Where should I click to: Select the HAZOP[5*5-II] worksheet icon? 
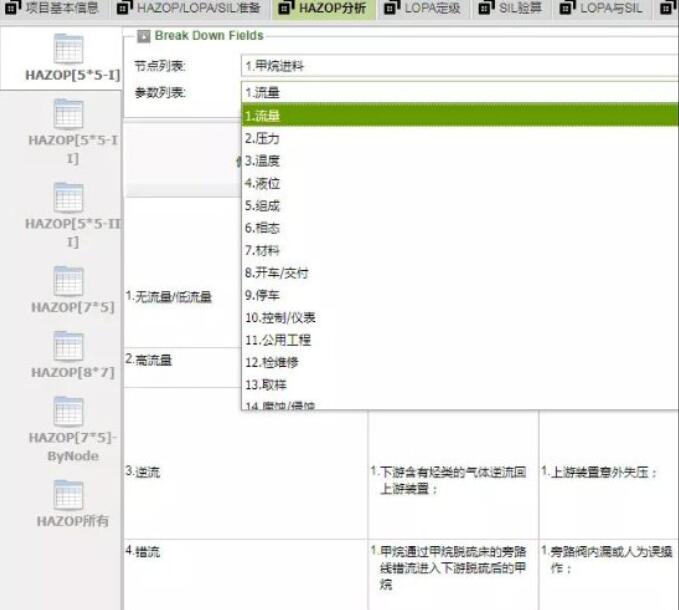pyautogui.click(x=68, y=114)
